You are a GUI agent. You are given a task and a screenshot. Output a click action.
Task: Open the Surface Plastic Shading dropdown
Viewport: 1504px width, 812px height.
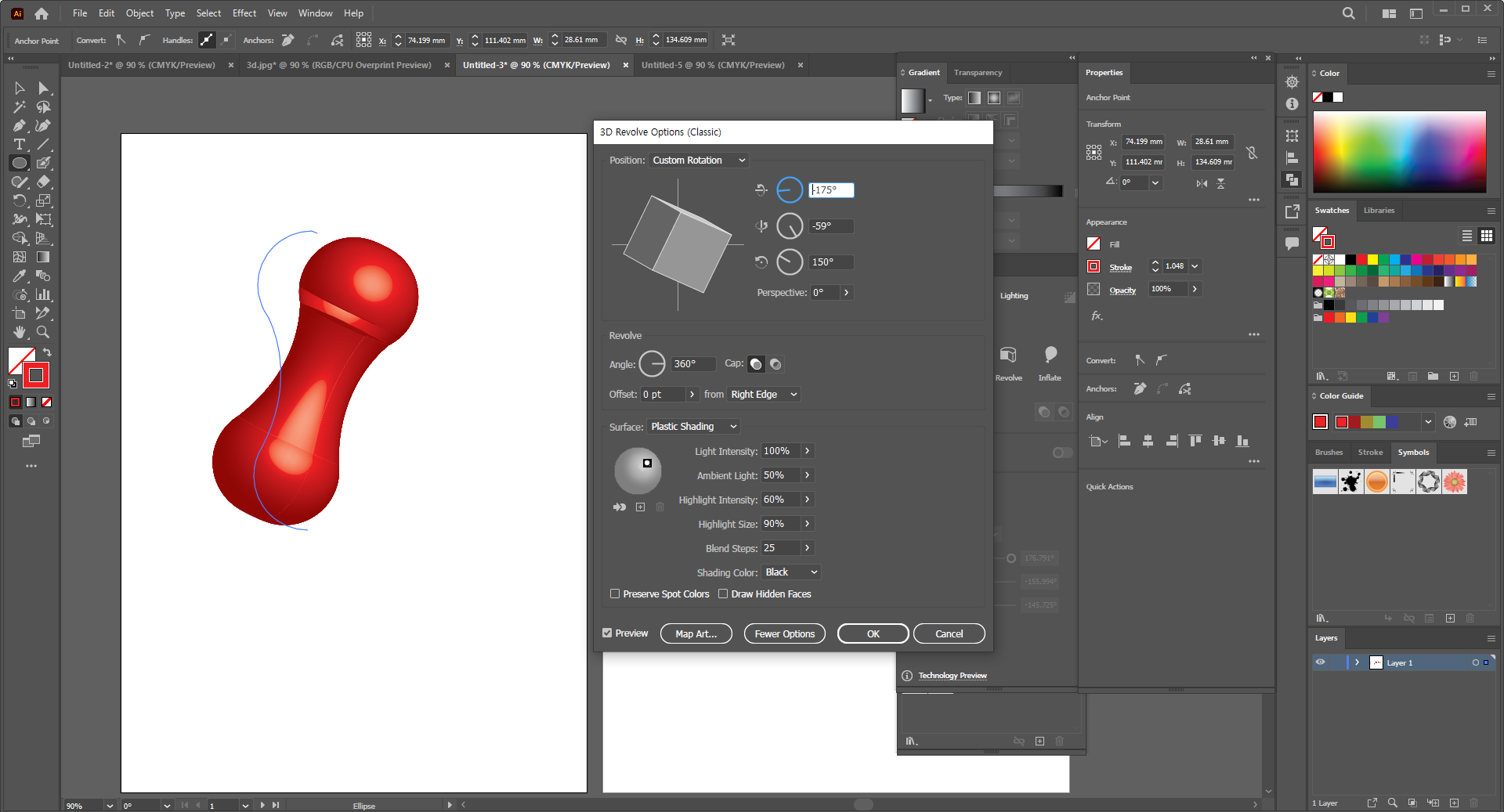coord(694,427)
